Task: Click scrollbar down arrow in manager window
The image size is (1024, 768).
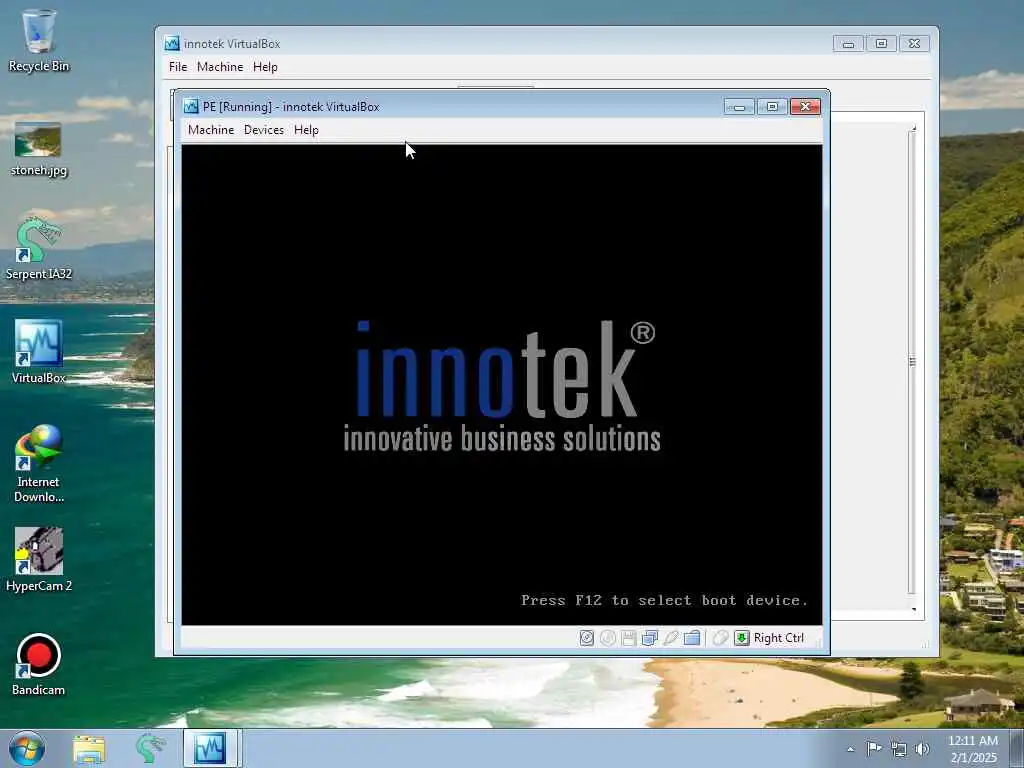Action: [x=913, y=609]
